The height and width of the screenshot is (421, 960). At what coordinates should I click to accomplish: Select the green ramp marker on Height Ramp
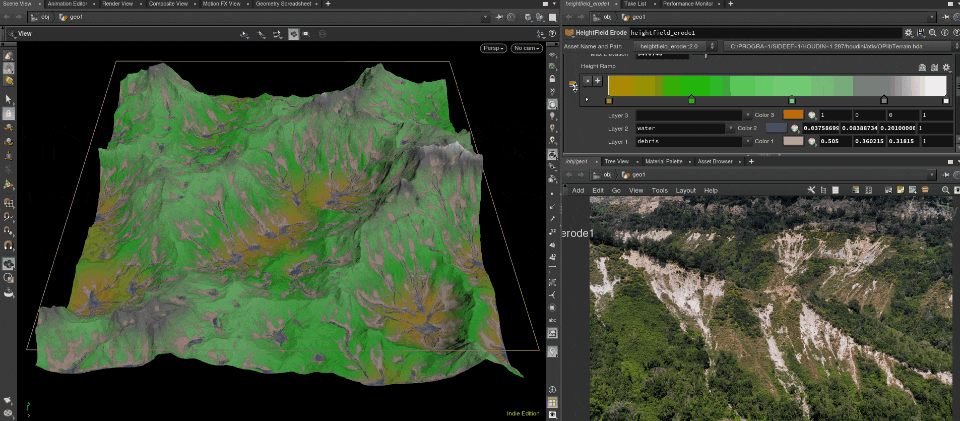click(x=691, y=100)
